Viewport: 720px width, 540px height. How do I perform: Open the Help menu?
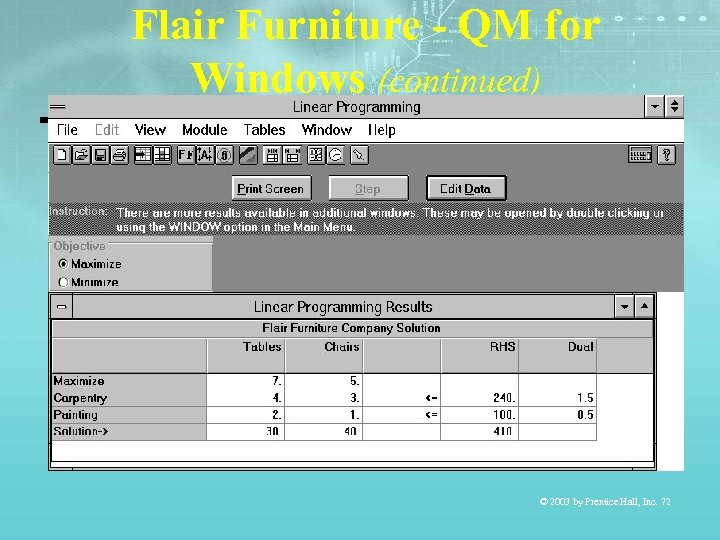click(381, 130)
